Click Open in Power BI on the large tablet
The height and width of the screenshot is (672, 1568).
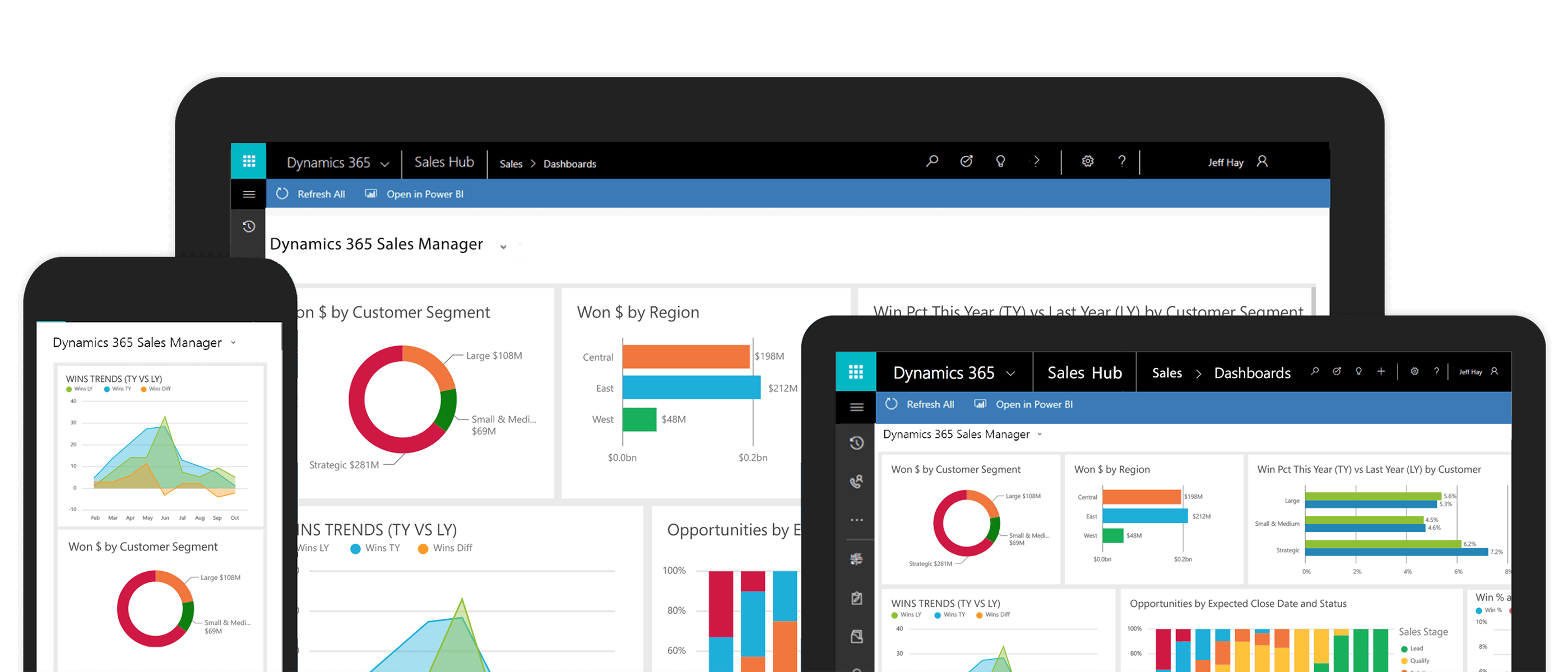[x=414, y=194]
